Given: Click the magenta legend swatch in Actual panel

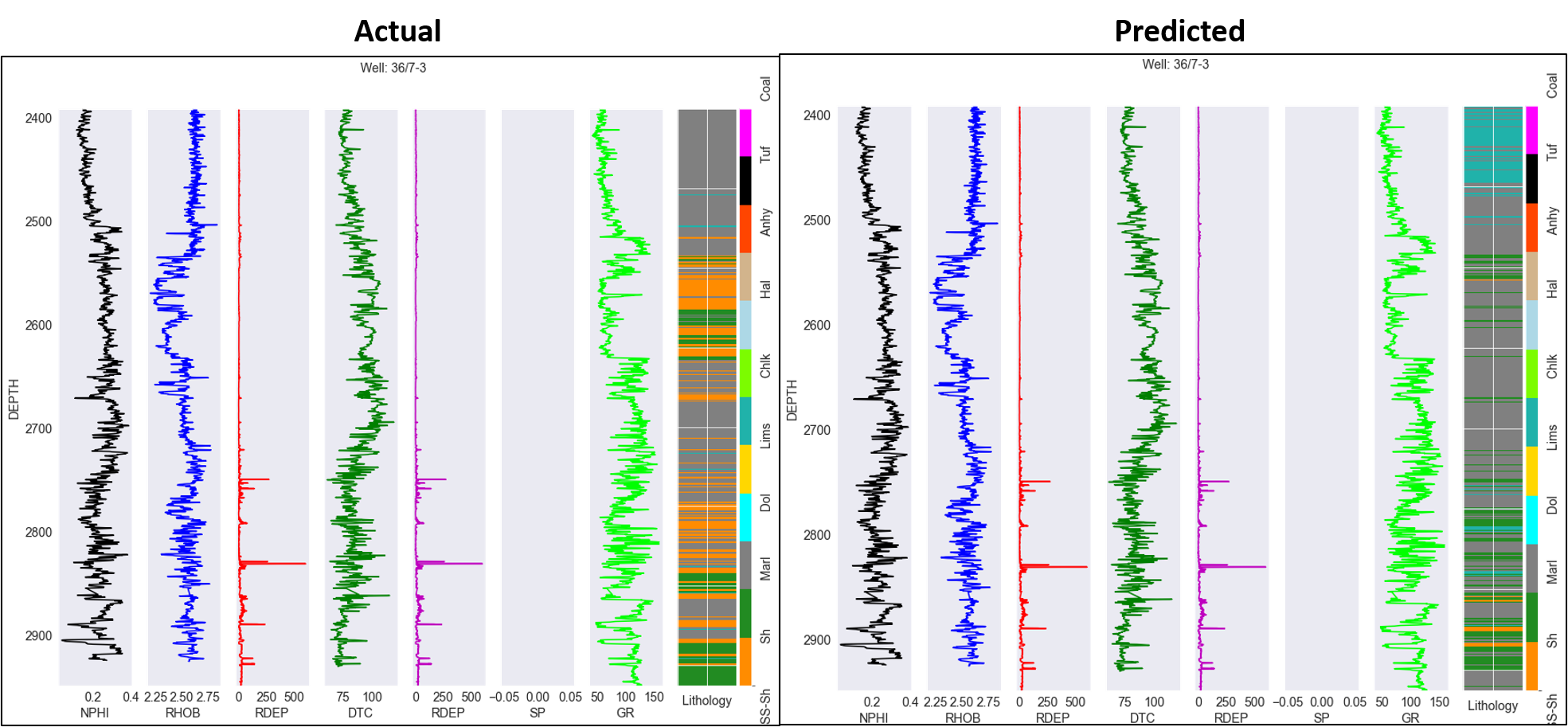Looking at the screenshot, I should pyautogui.click(x=745, y=133).
